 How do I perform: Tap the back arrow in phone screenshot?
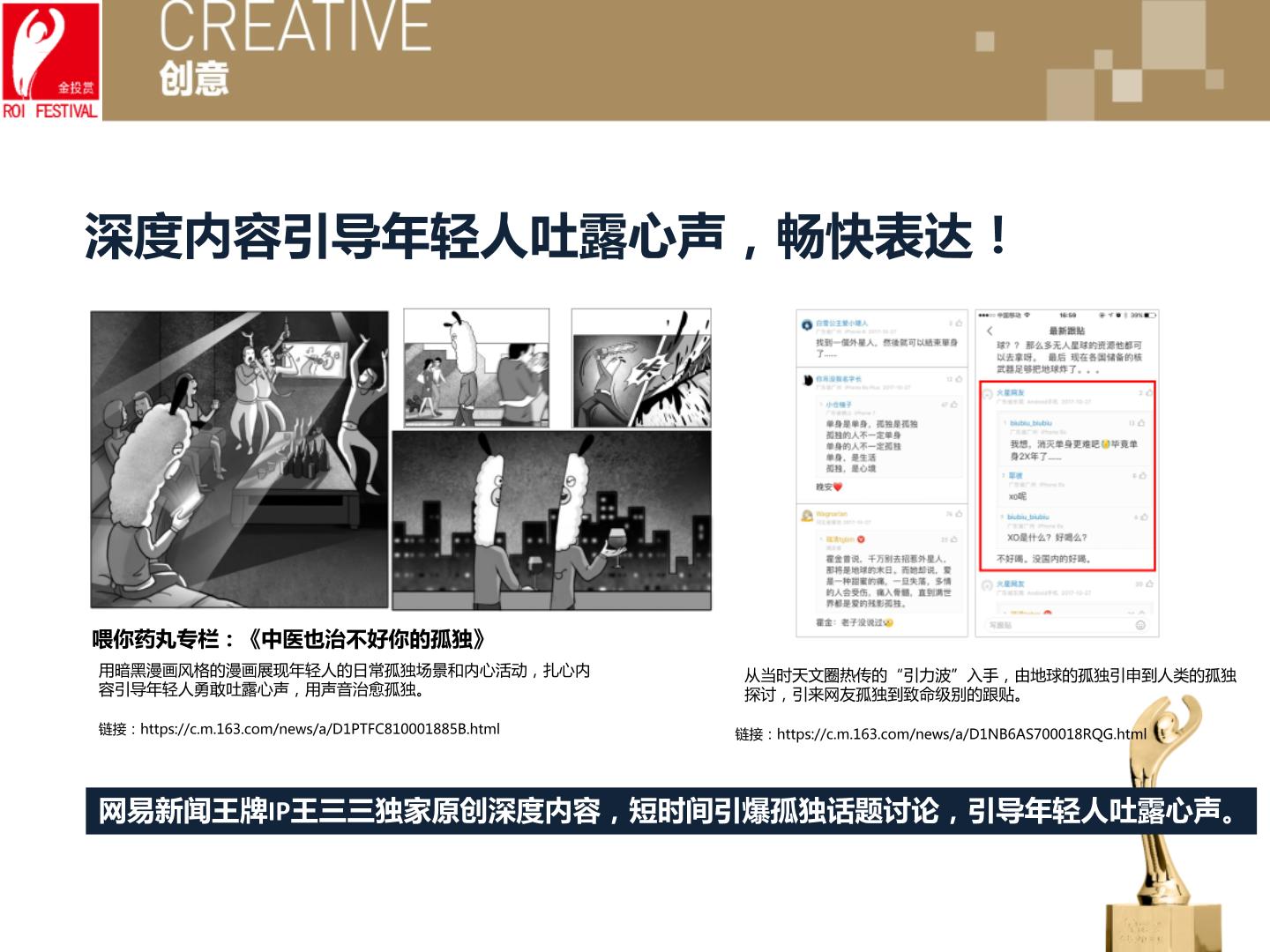pos(990,331)
